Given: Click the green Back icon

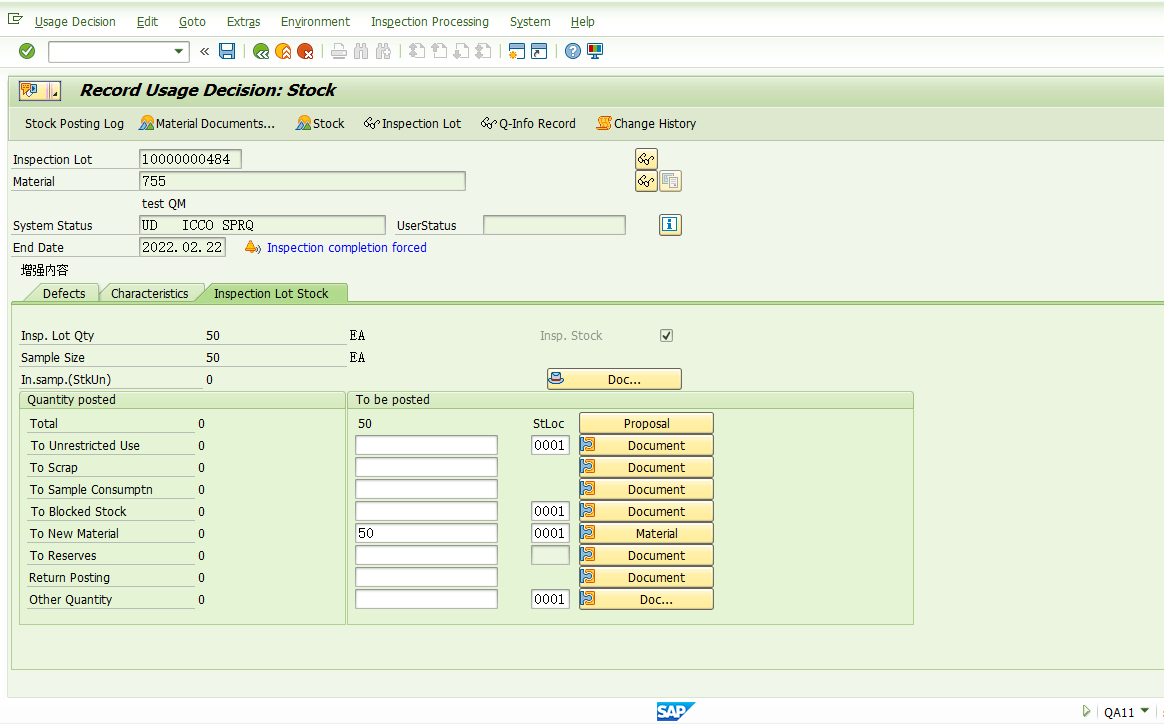Looking at the screenshot, I should (x=261, y=51).
